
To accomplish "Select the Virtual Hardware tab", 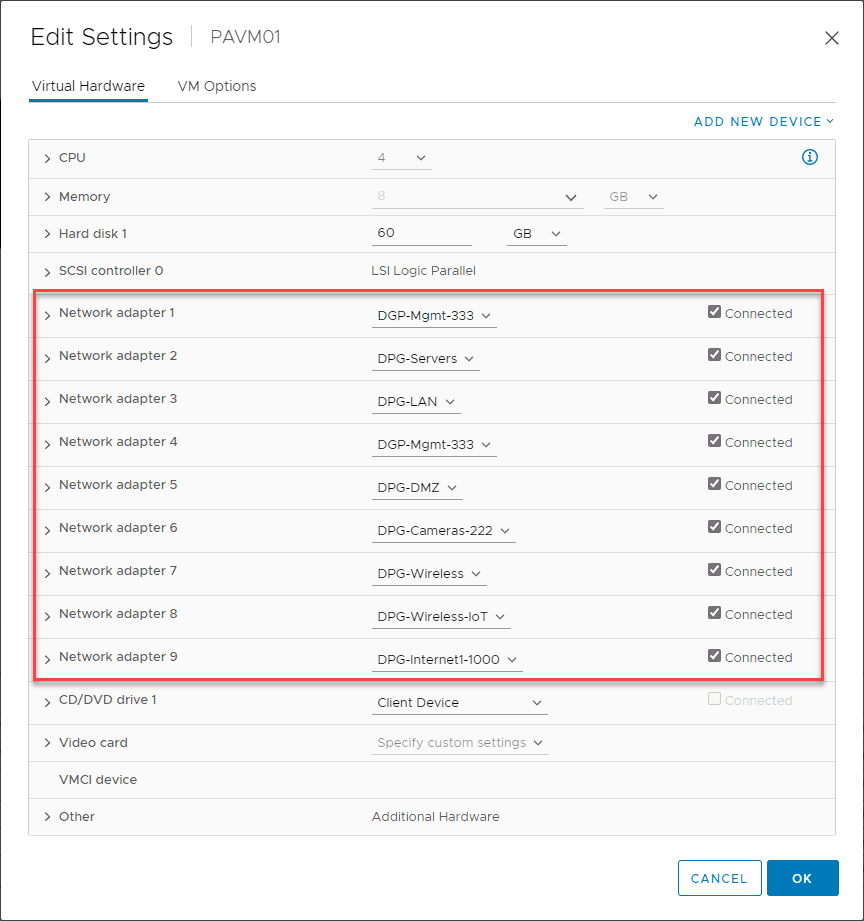I will coord(88,86).
